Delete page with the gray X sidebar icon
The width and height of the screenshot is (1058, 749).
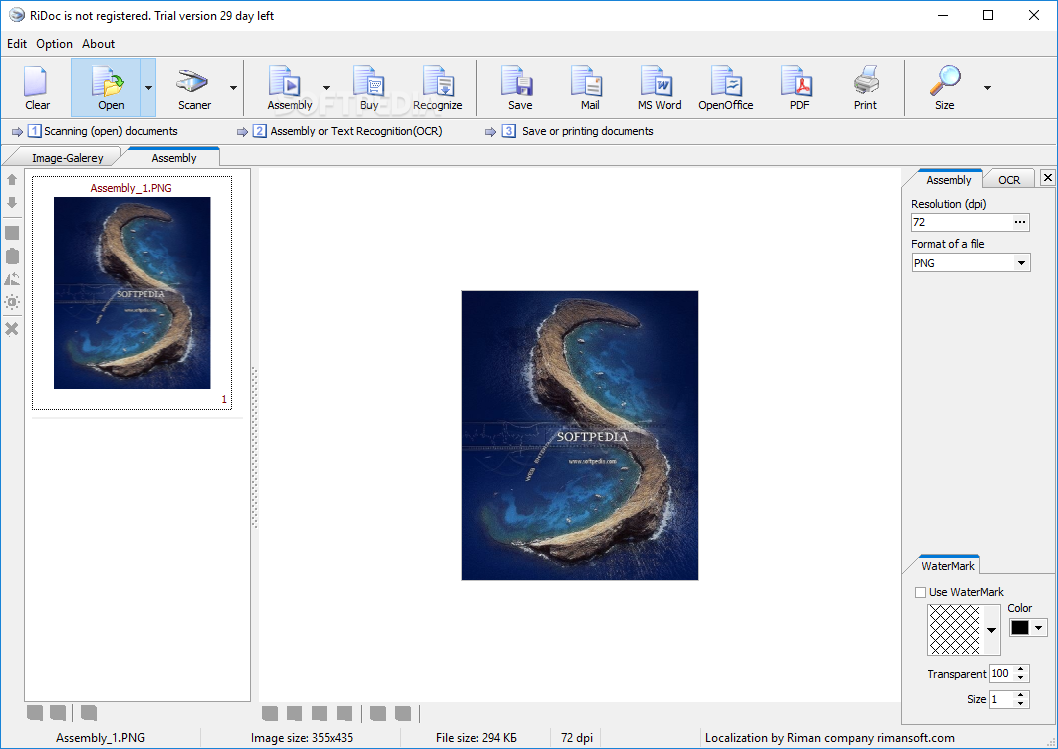[12, 329]
